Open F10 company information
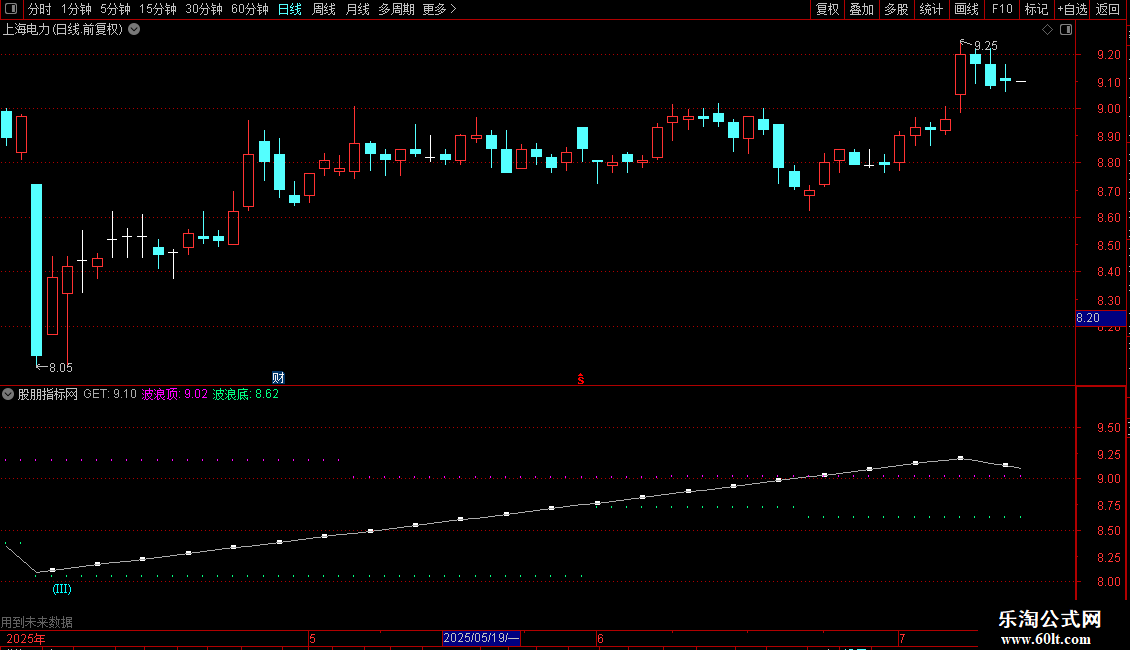 (1002, 9)
